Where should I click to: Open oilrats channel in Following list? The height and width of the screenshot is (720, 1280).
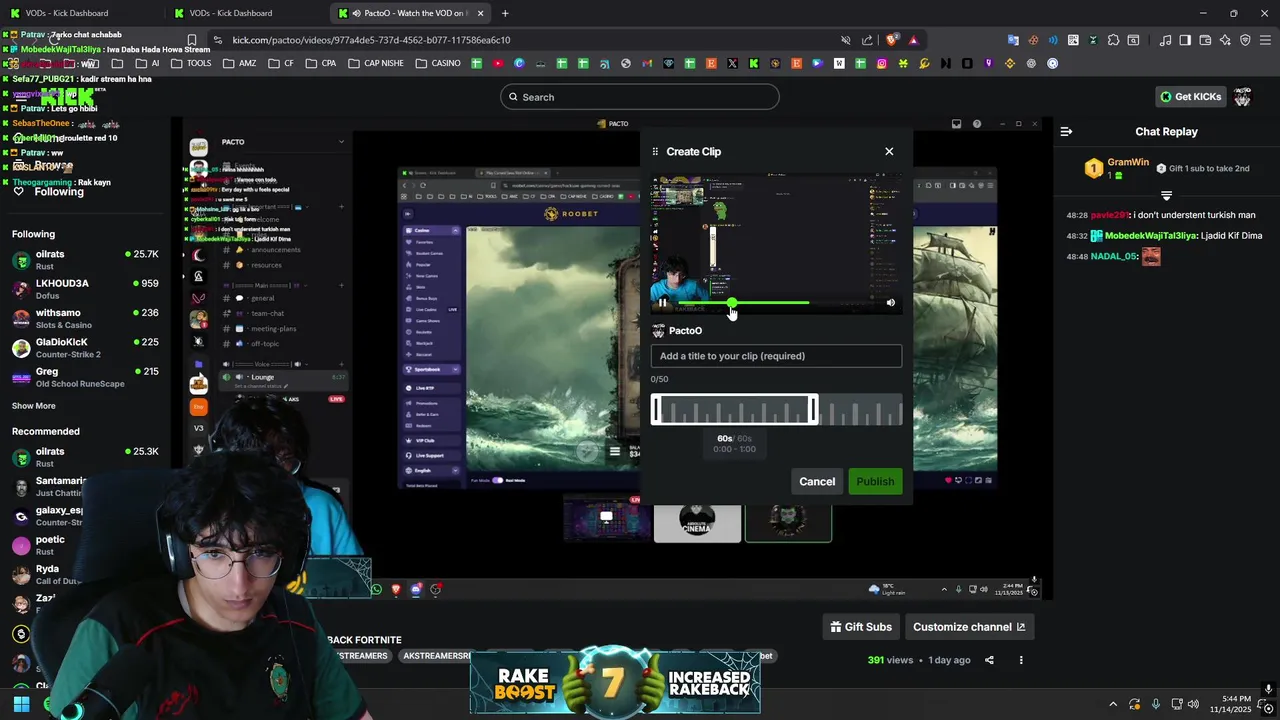[85, 260]
